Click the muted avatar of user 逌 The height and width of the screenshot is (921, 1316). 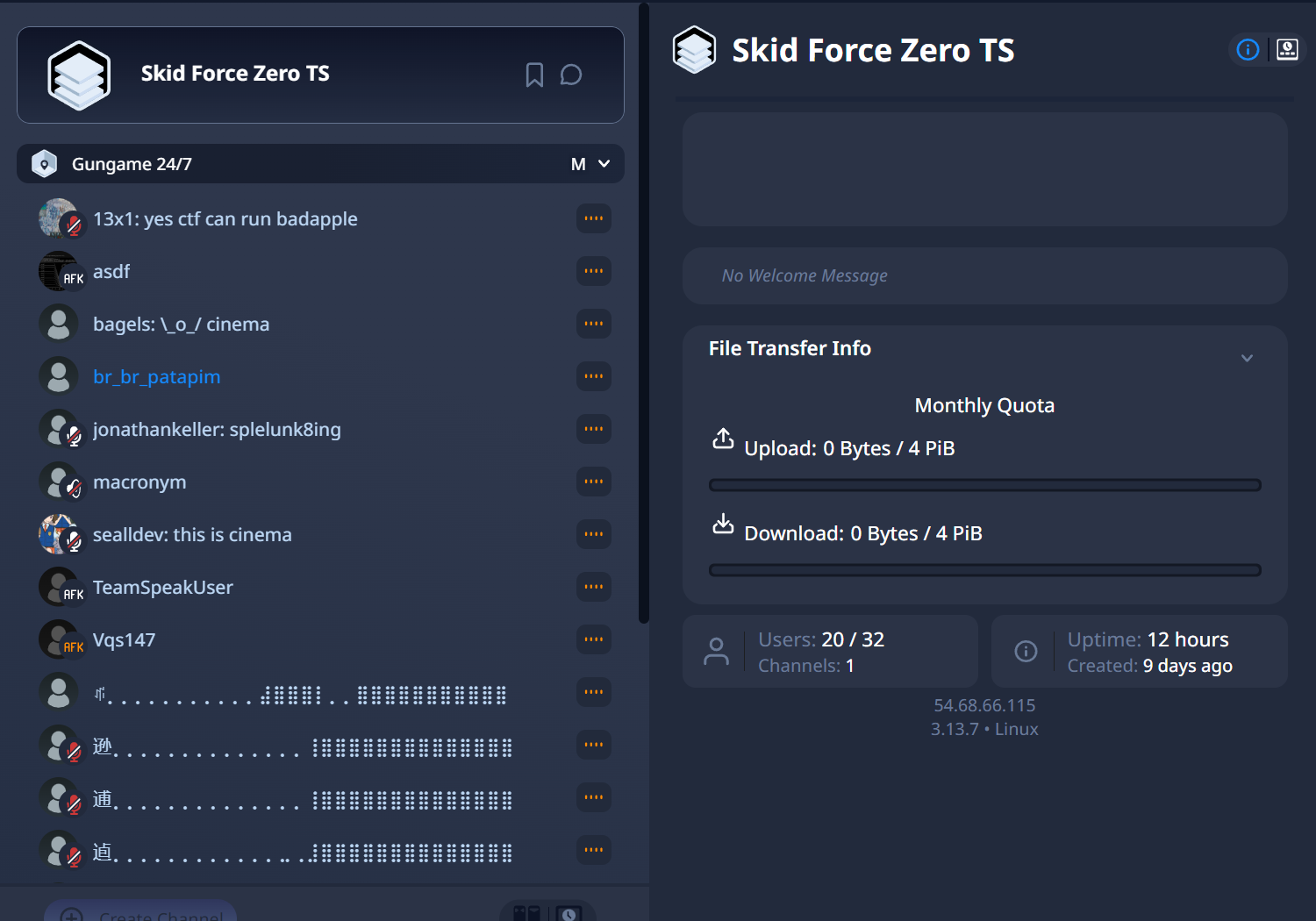[59, 850]
